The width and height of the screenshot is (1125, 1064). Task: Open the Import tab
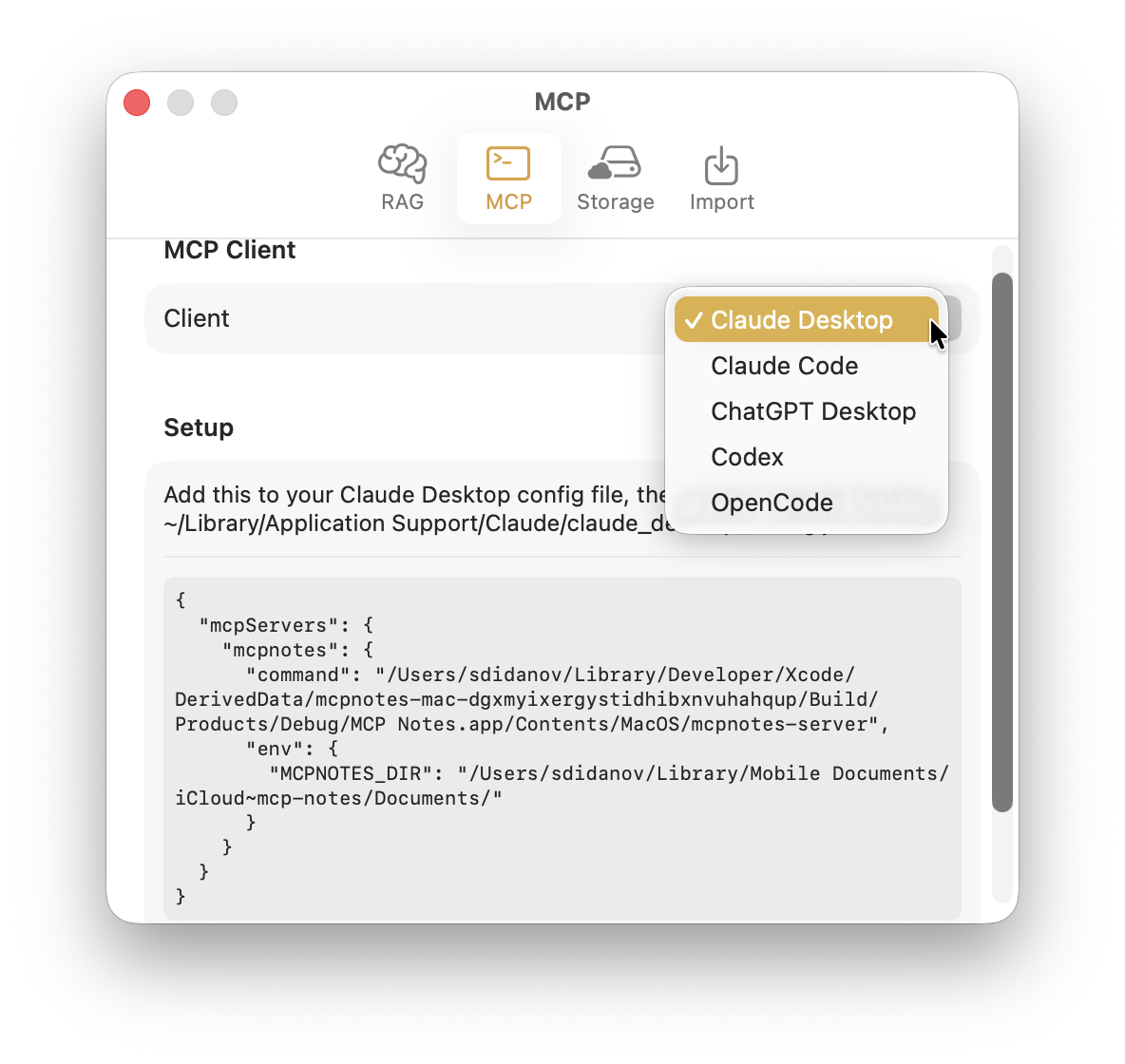(x=721, y=178)
